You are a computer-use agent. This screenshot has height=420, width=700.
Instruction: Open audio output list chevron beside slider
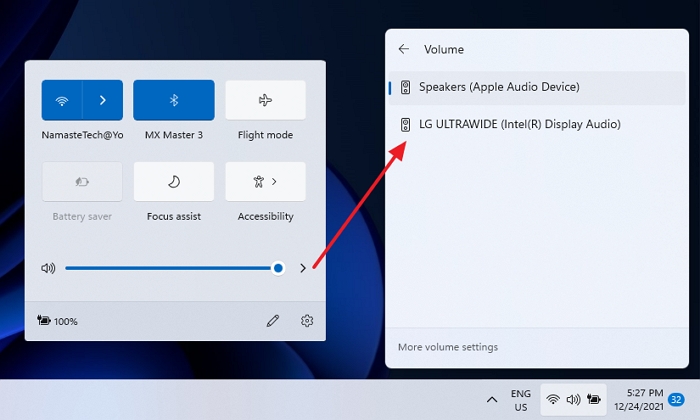coord(303,268)
